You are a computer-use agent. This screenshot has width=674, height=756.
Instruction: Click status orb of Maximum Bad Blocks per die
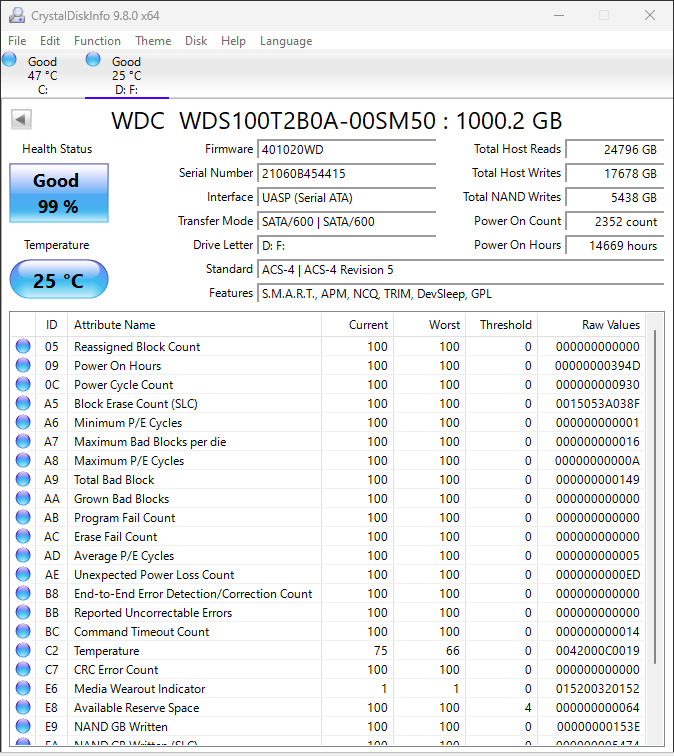click(x=23, y=441)
